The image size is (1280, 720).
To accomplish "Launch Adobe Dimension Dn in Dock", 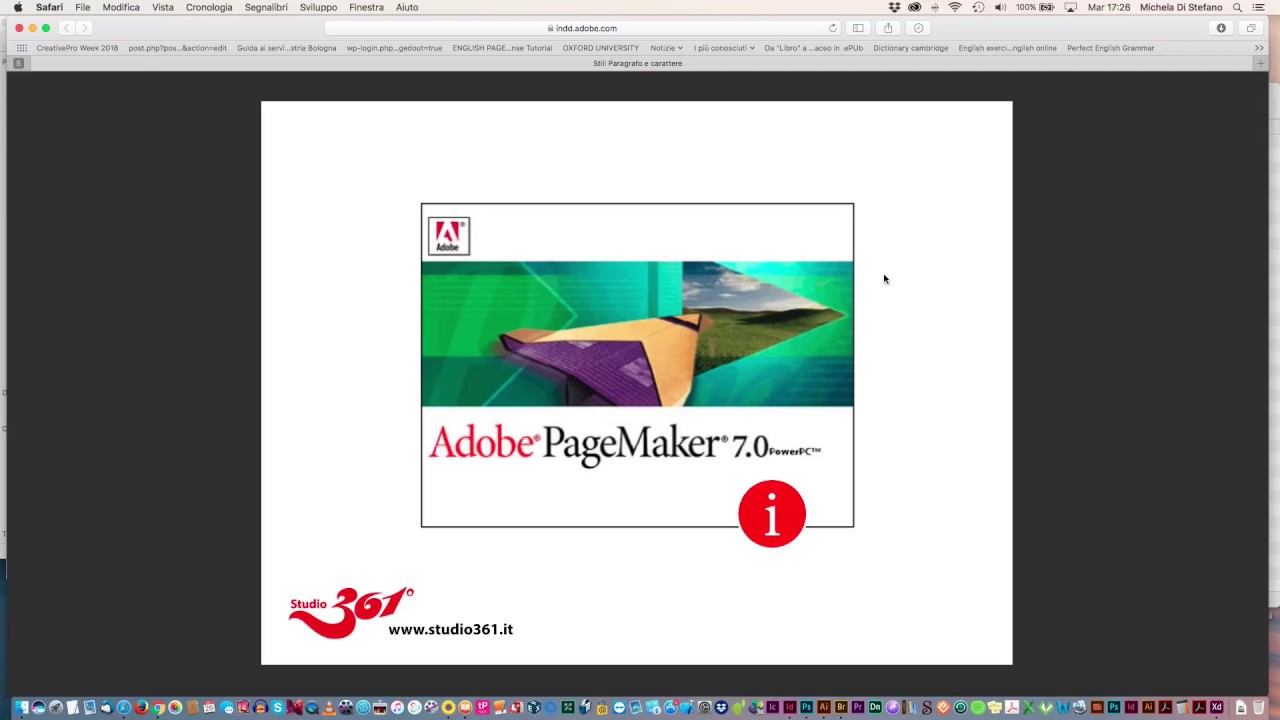I will 875,707.
